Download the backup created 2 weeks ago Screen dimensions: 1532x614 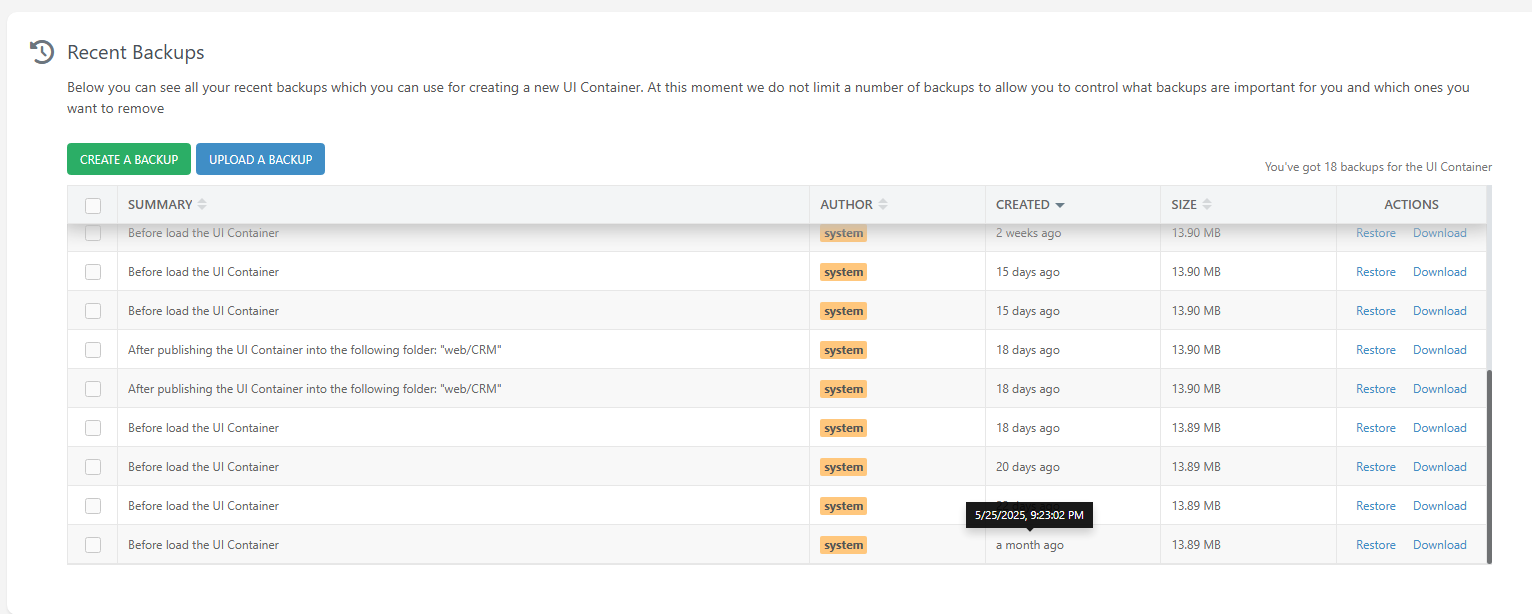(x=1440, y=233)
